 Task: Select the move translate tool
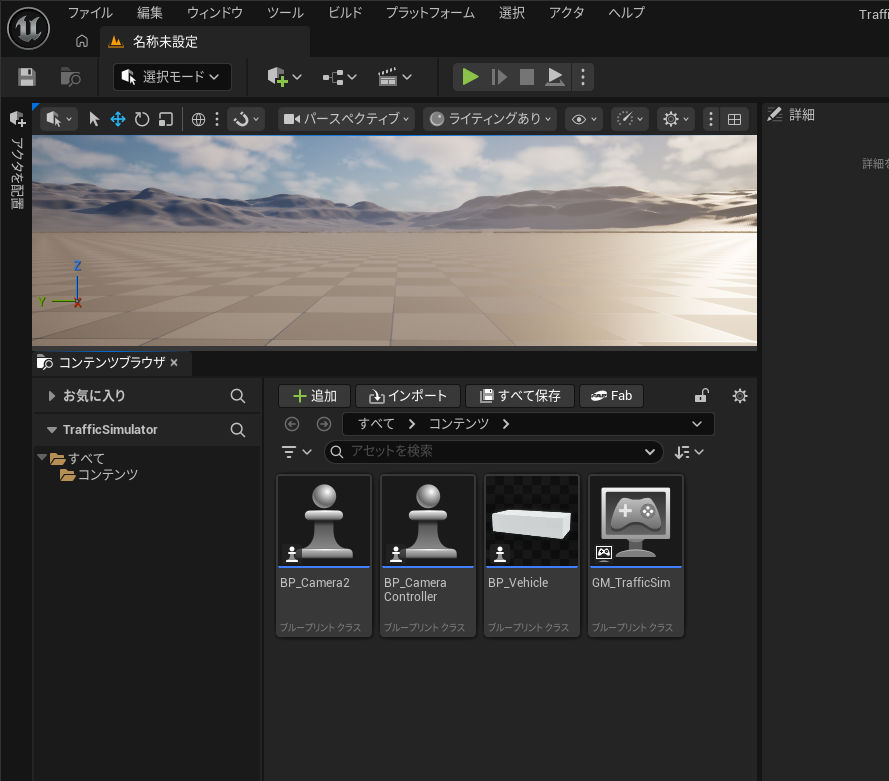point(118,119)
